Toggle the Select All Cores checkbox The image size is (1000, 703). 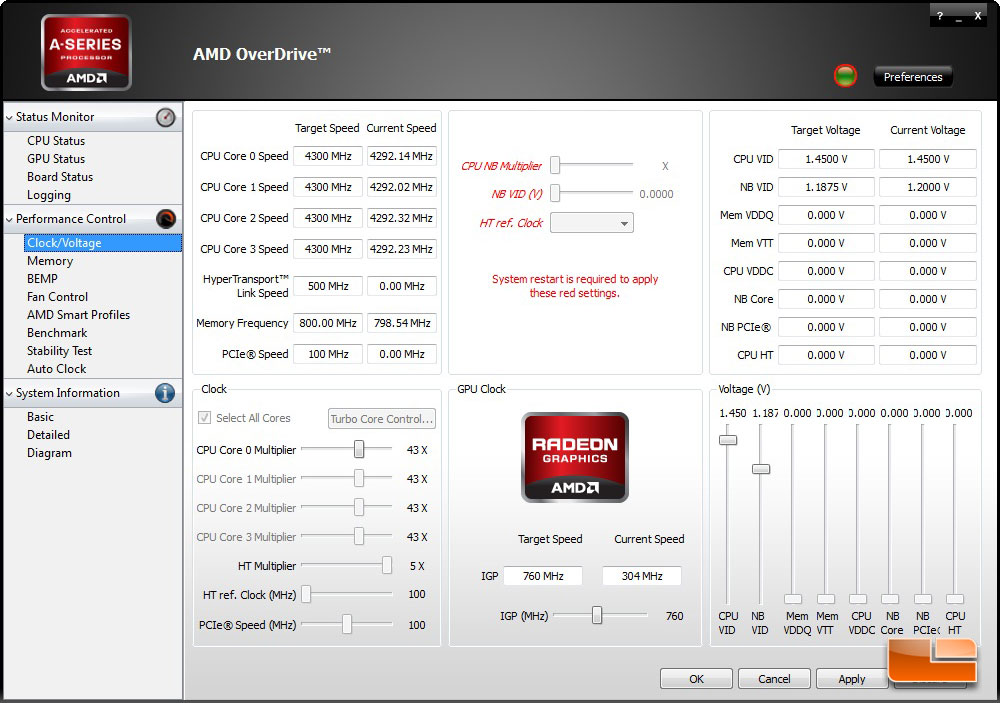[x=205, y=418]
